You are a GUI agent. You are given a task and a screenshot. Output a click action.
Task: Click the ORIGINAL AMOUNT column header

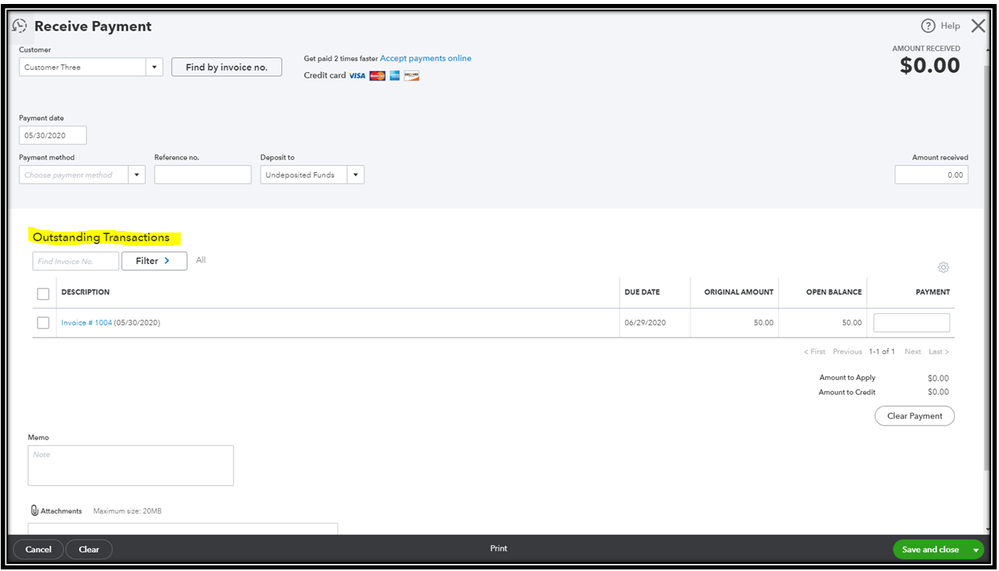pyautogui.click(x=738, y=293)
